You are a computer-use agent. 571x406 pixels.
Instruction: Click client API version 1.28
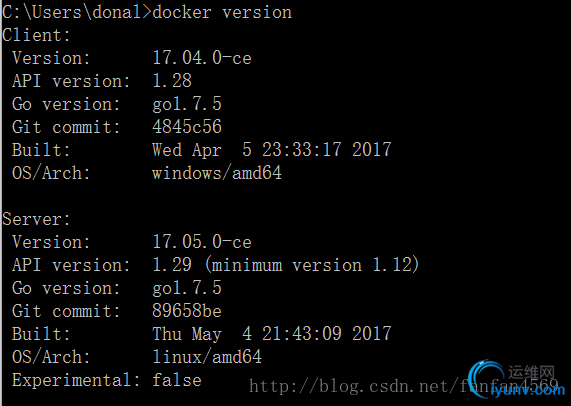click(172, 81)
